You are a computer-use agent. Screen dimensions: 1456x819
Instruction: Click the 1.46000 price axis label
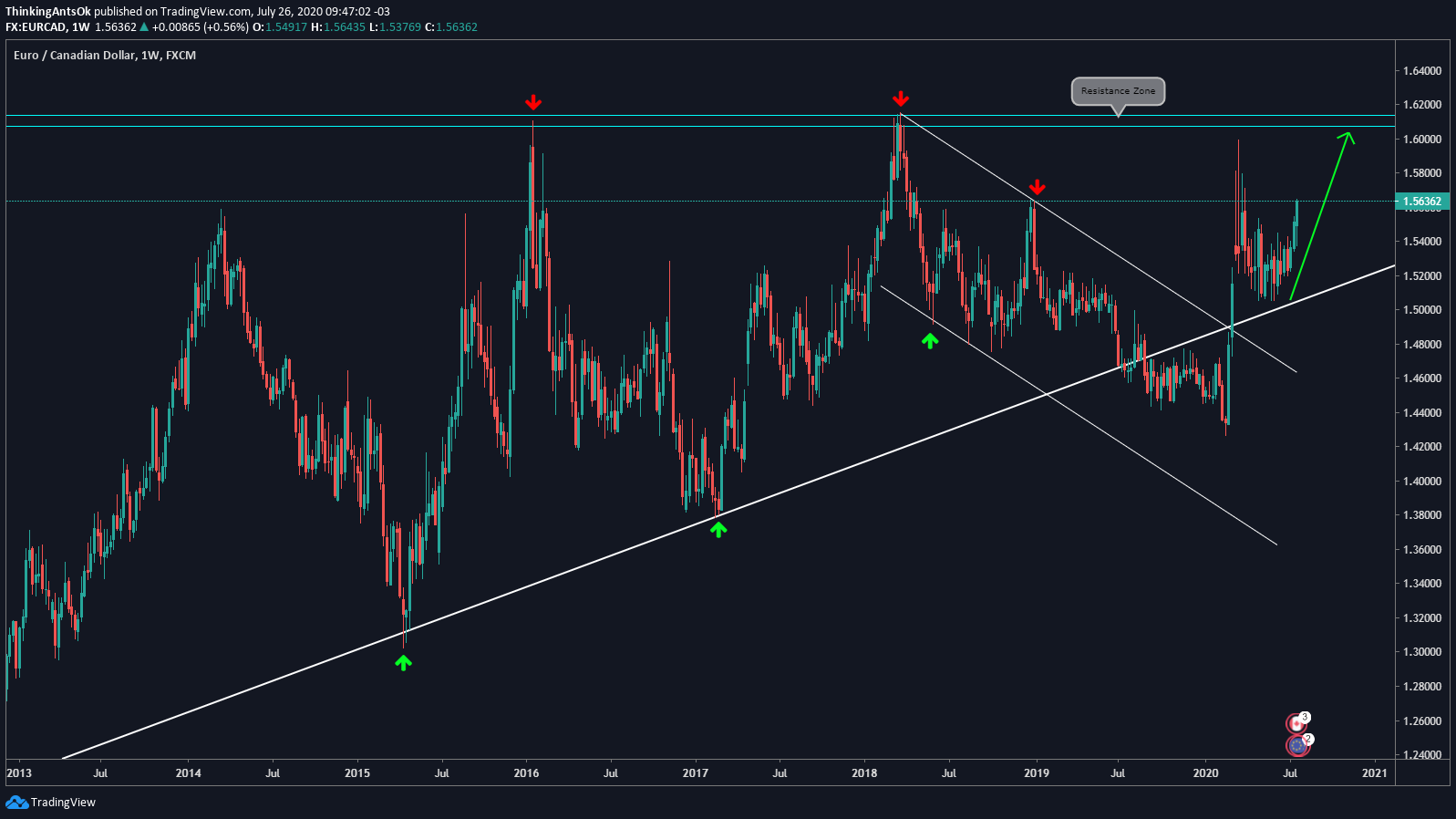1422,378
